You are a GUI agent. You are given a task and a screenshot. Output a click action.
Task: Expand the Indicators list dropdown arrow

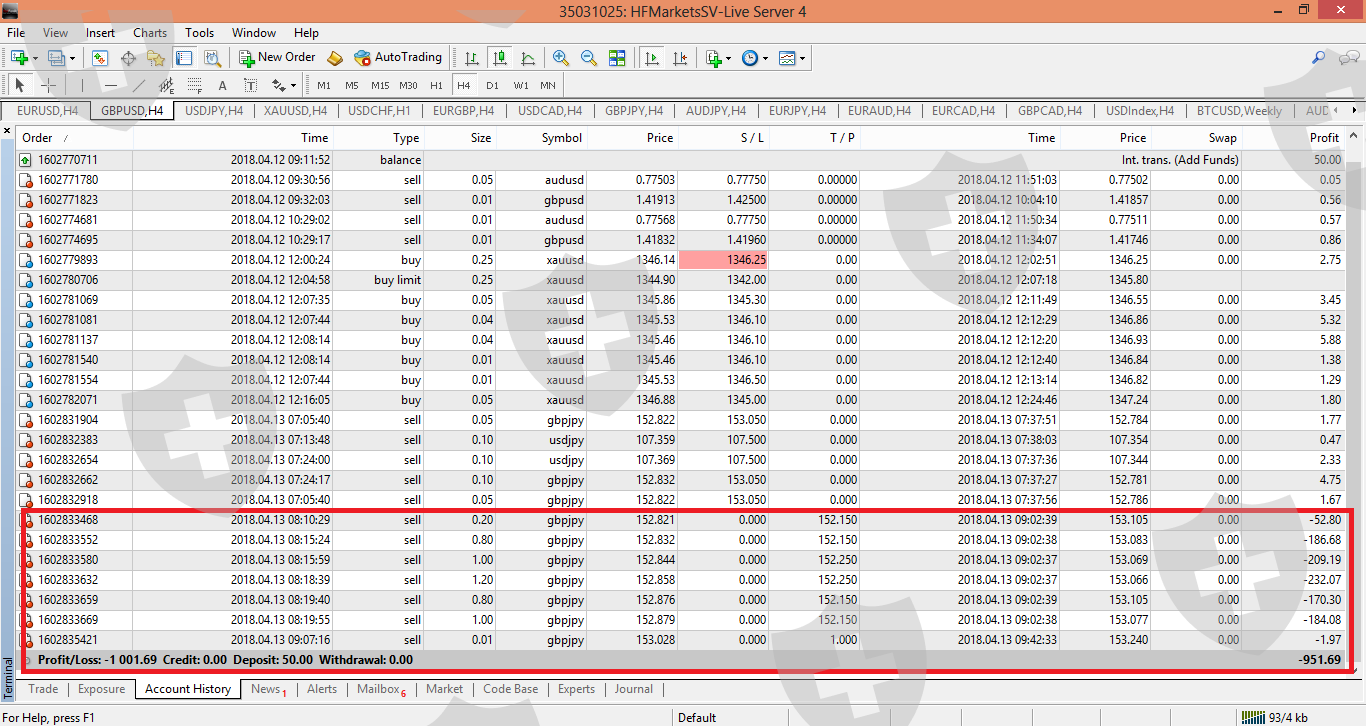pos(729,58)
